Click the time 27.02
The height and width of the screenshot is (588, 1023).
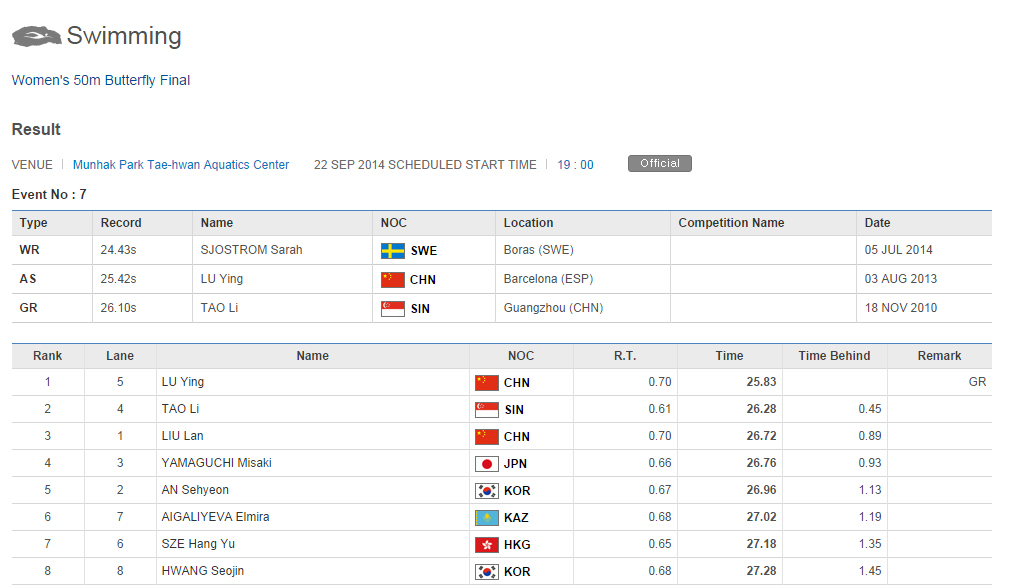(761, 517)
